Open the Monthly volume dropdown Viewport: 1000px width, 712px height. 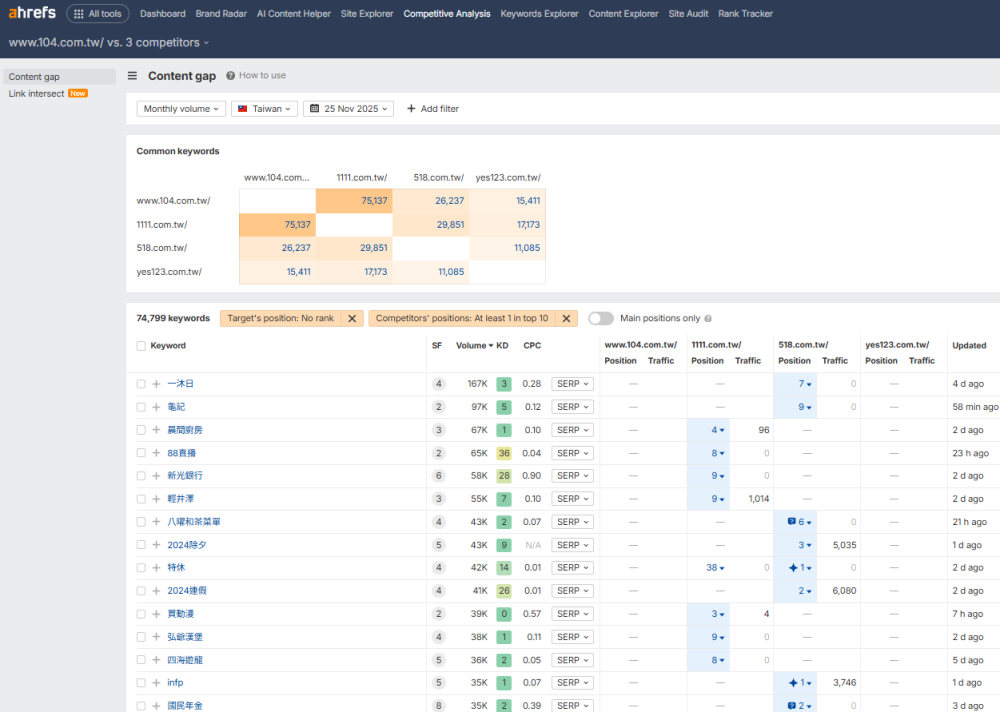181,109
